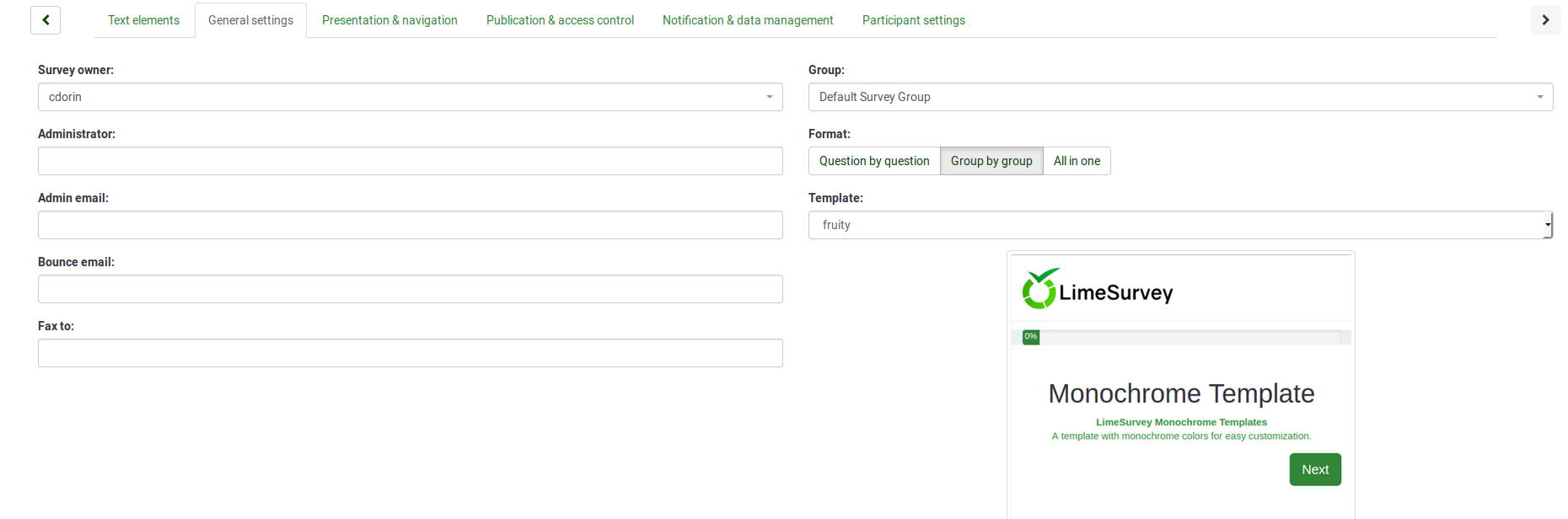Open Notification & data management tab
The width and height of the screenshot is (1568, 519).
pyautogui.click(x=748, y=20)
